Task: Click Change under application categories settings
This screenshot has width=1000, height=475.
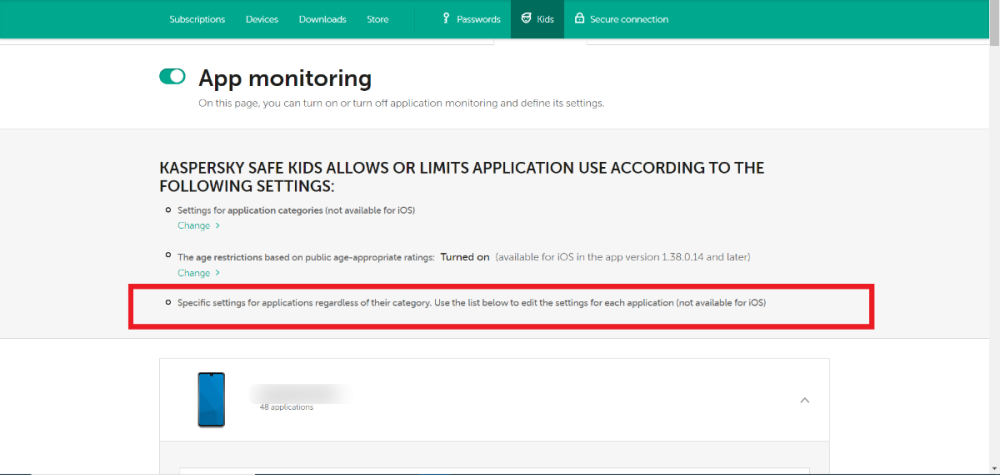Action: pyautogui.click(x=198, y=226)
